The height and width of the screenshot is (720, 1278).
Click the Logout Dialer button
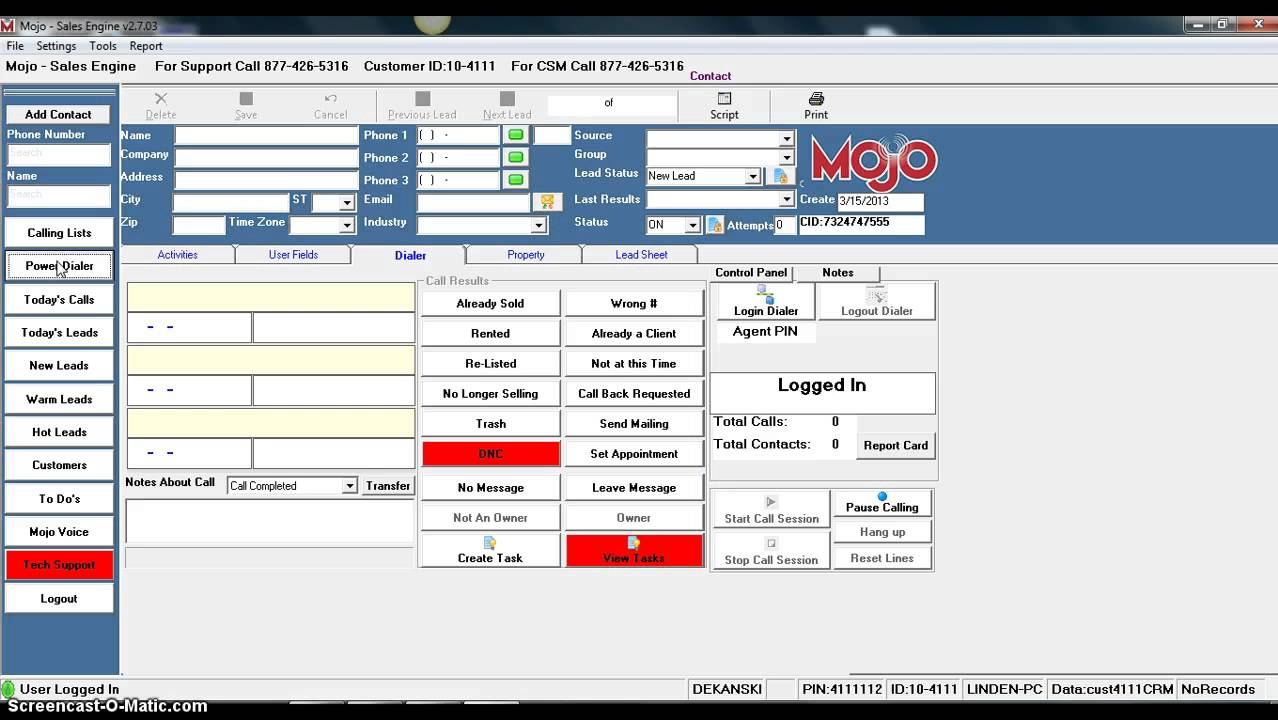coord(877,301)
